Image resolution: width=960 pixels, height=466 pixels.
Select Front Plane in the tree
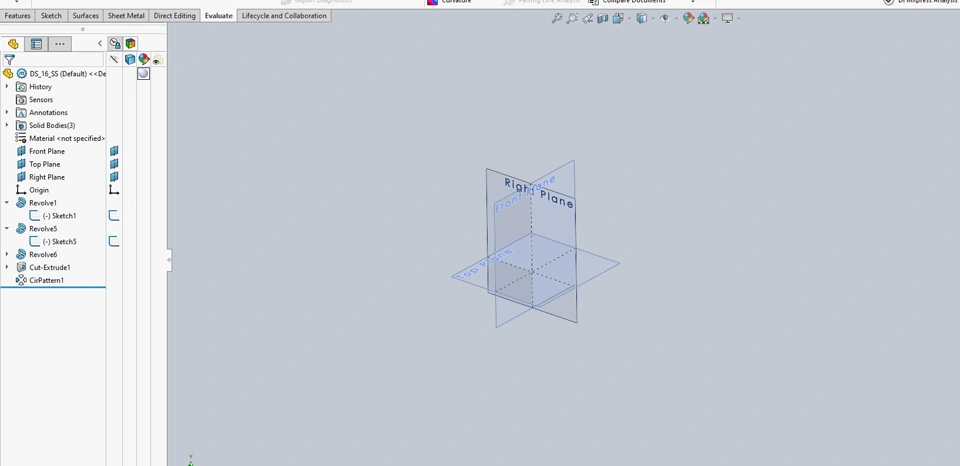tap(47, 151)
